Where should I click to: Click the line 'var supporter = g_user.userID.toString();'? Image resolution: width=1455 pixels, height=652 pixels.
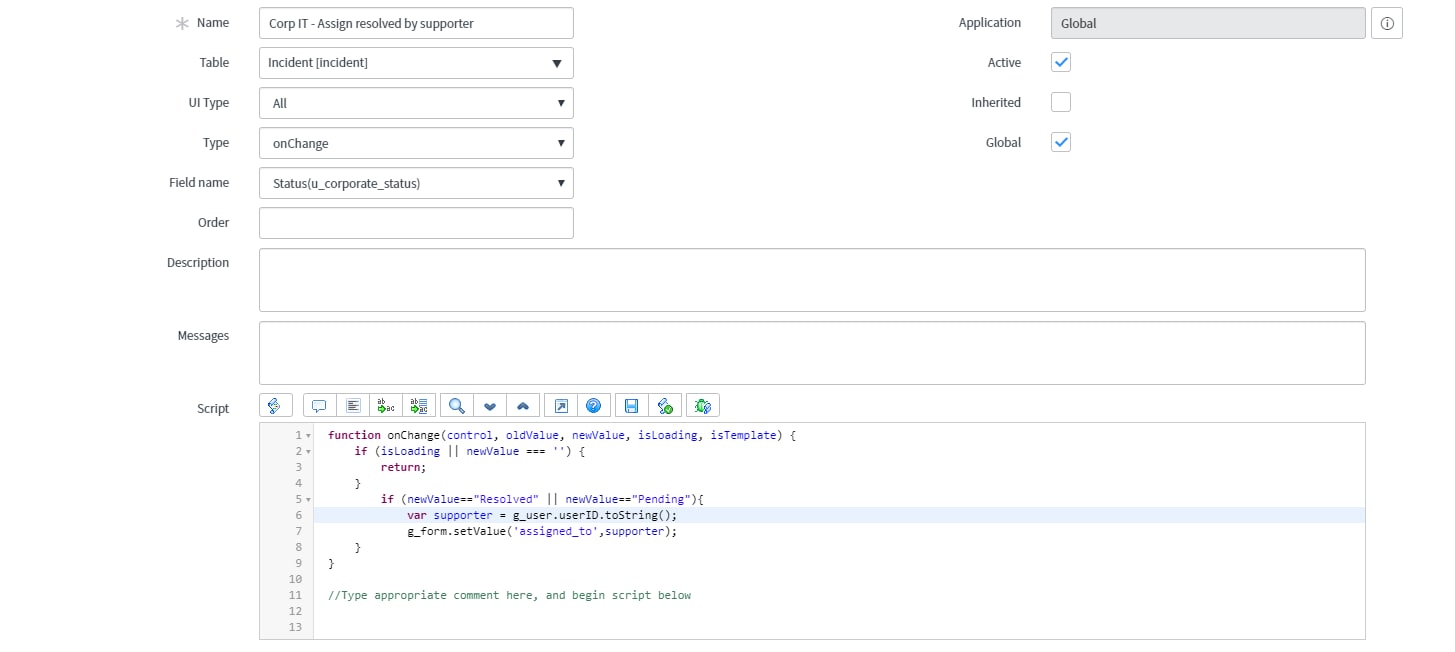(542, 515)
